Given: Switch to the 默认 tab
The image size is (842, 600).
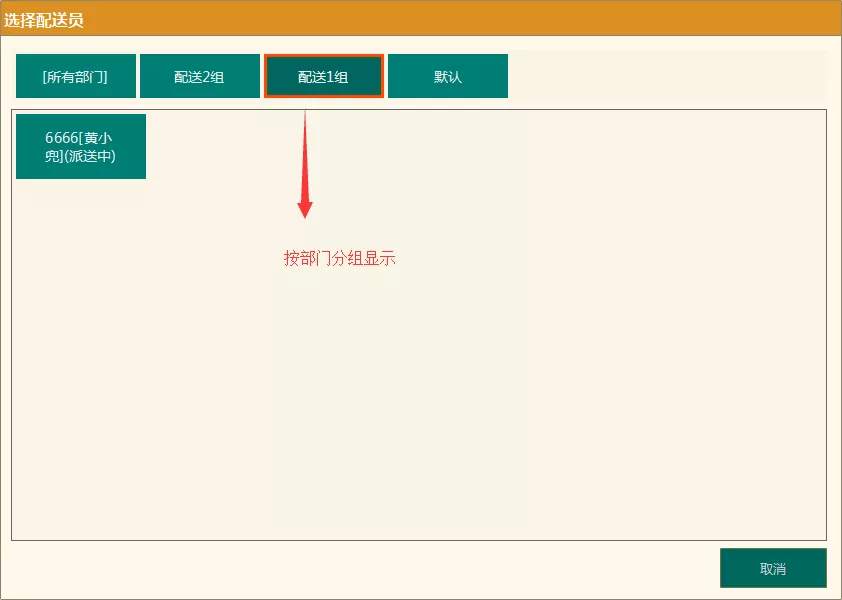Looking at the screenshot, I should tap(447, 77).
